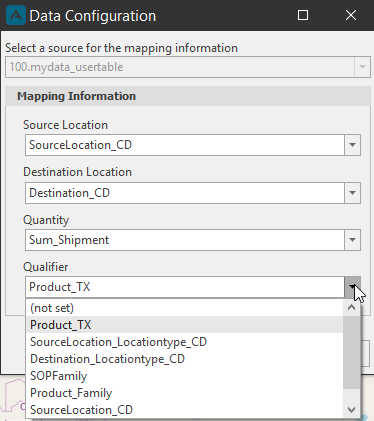Viewport: 374px width, 421px height.
Task: Select Destination_Locationtype_CD list option
Action: [184, 359]
